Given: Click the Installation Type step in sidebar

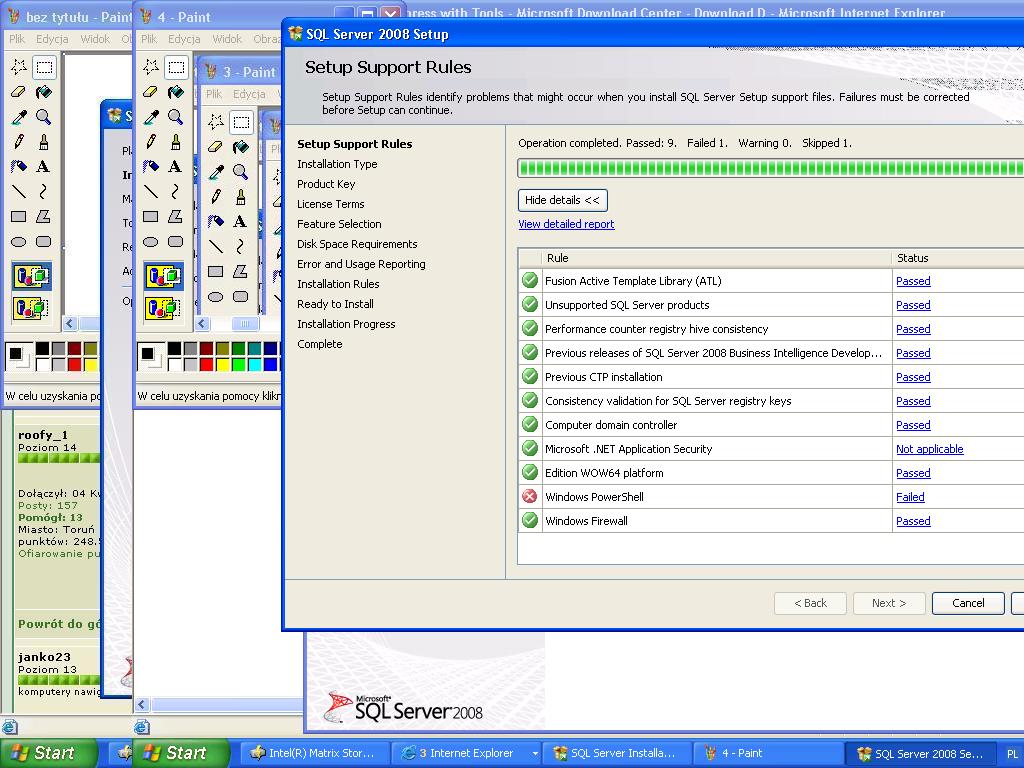Looking at the screenshot, I should (x=337, y=164).
